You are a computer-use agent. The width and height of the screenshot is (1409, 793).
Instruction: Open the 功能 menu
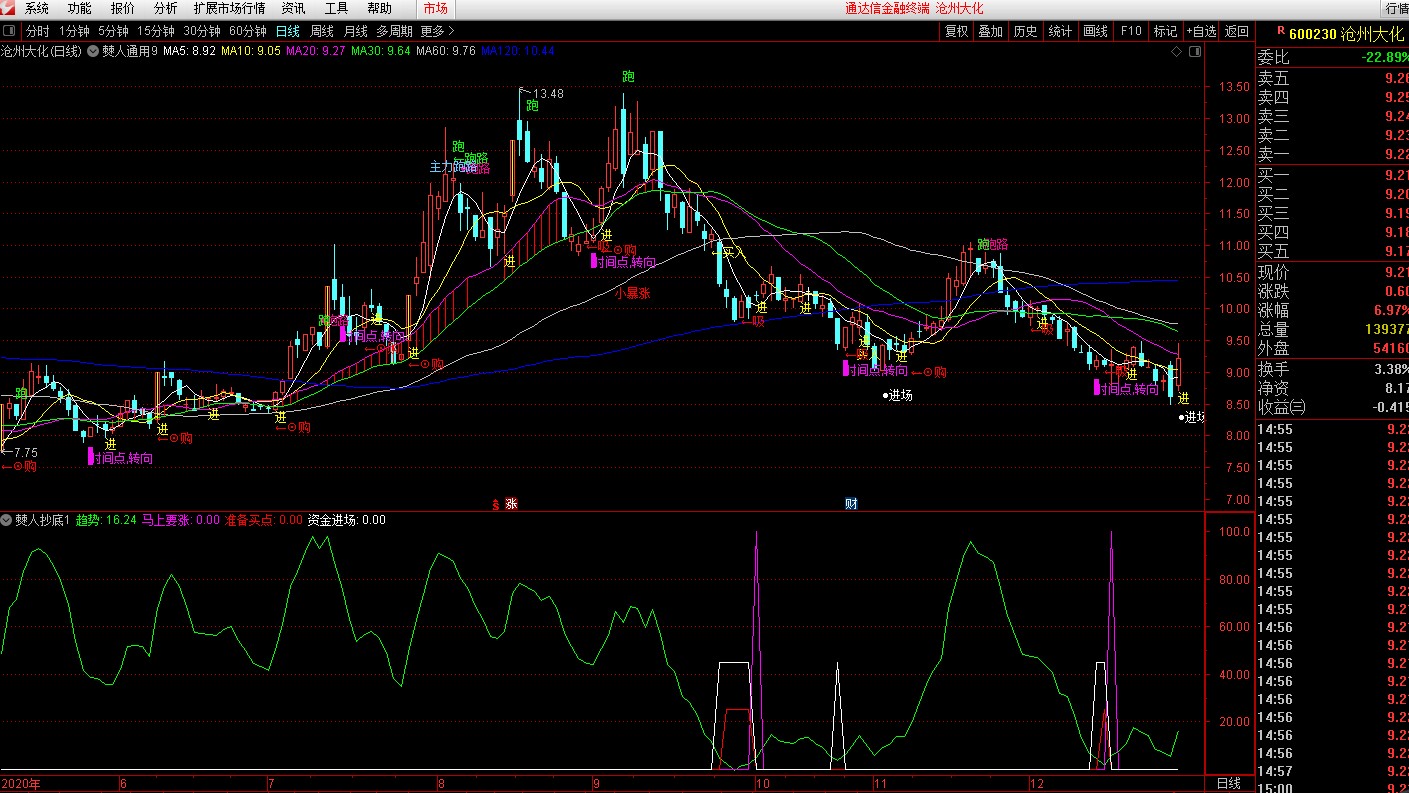pyautogui.click(x=79, y=8)
